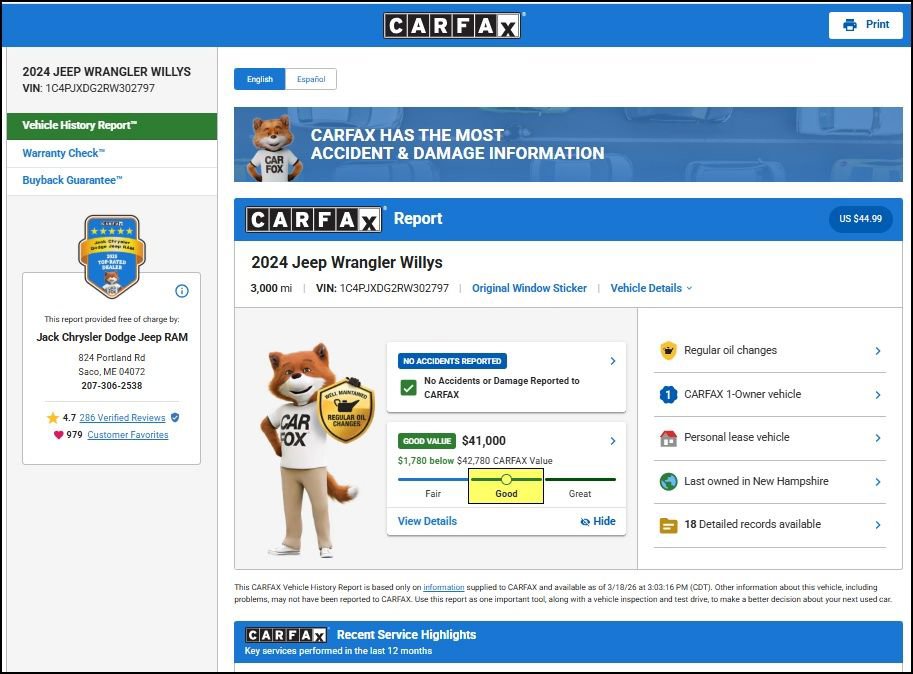Image resolution: width=913 pixels, height=674 pixels.
Task: Click the CARFAX logo in the header
Action: point(453,26)
